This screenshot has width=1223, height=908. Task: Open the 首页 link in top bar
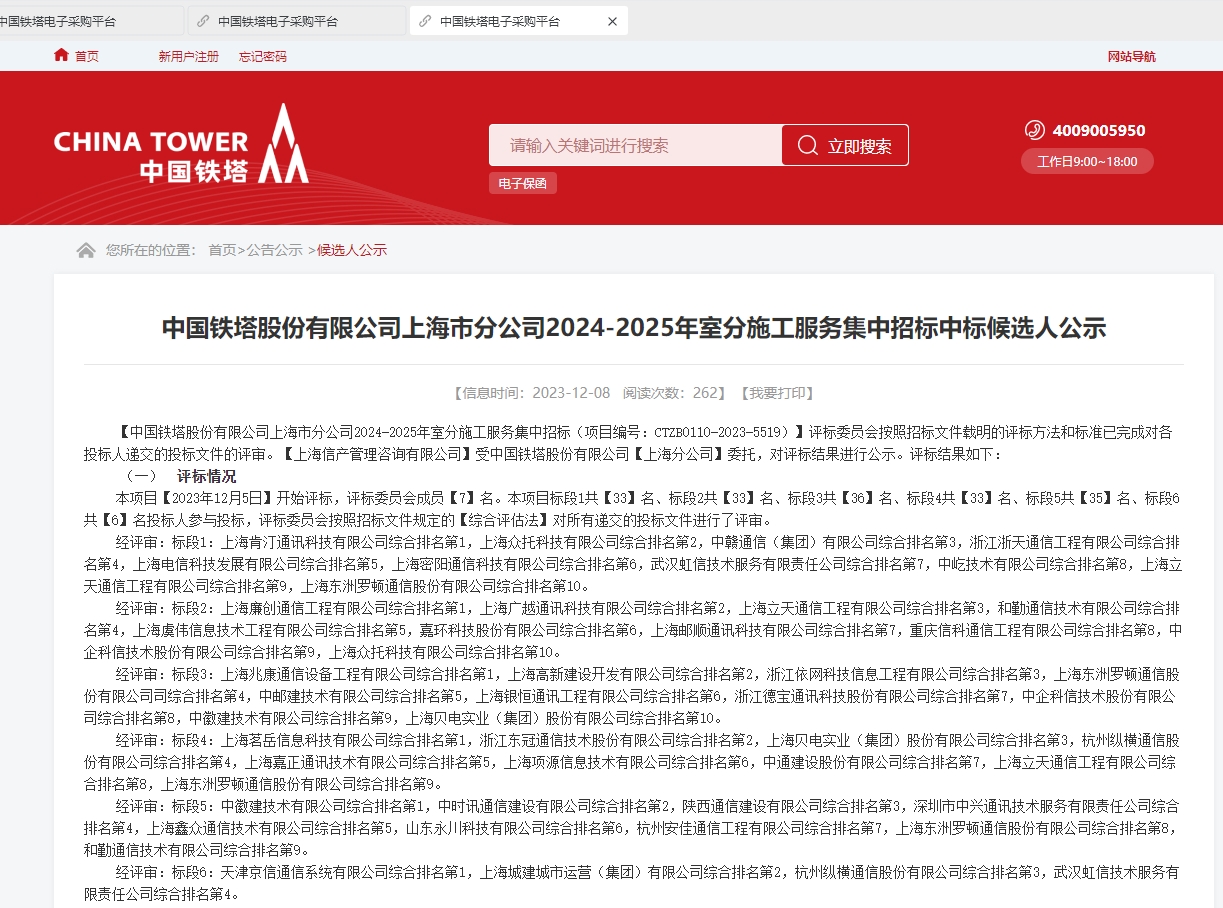87,56
